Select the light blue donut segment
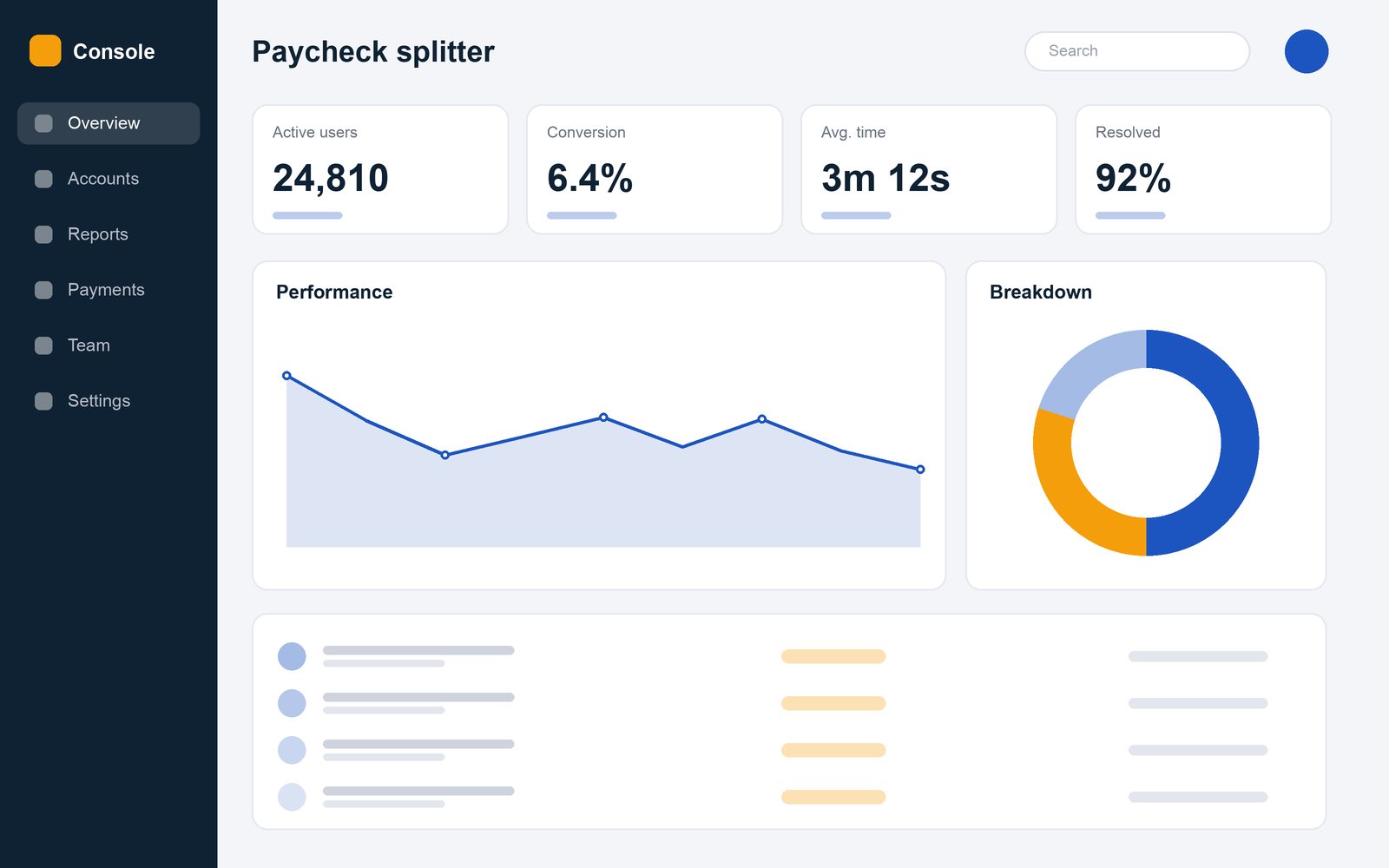Image resolution: width=1389 pixels, height=868 pixels. [1093, 368]
